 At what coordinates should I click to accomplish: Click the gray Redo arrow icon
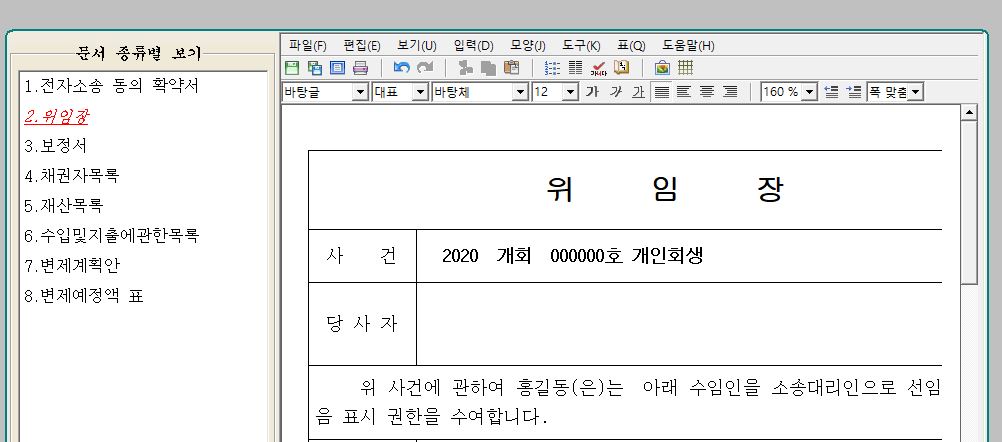tap(424, 68)
